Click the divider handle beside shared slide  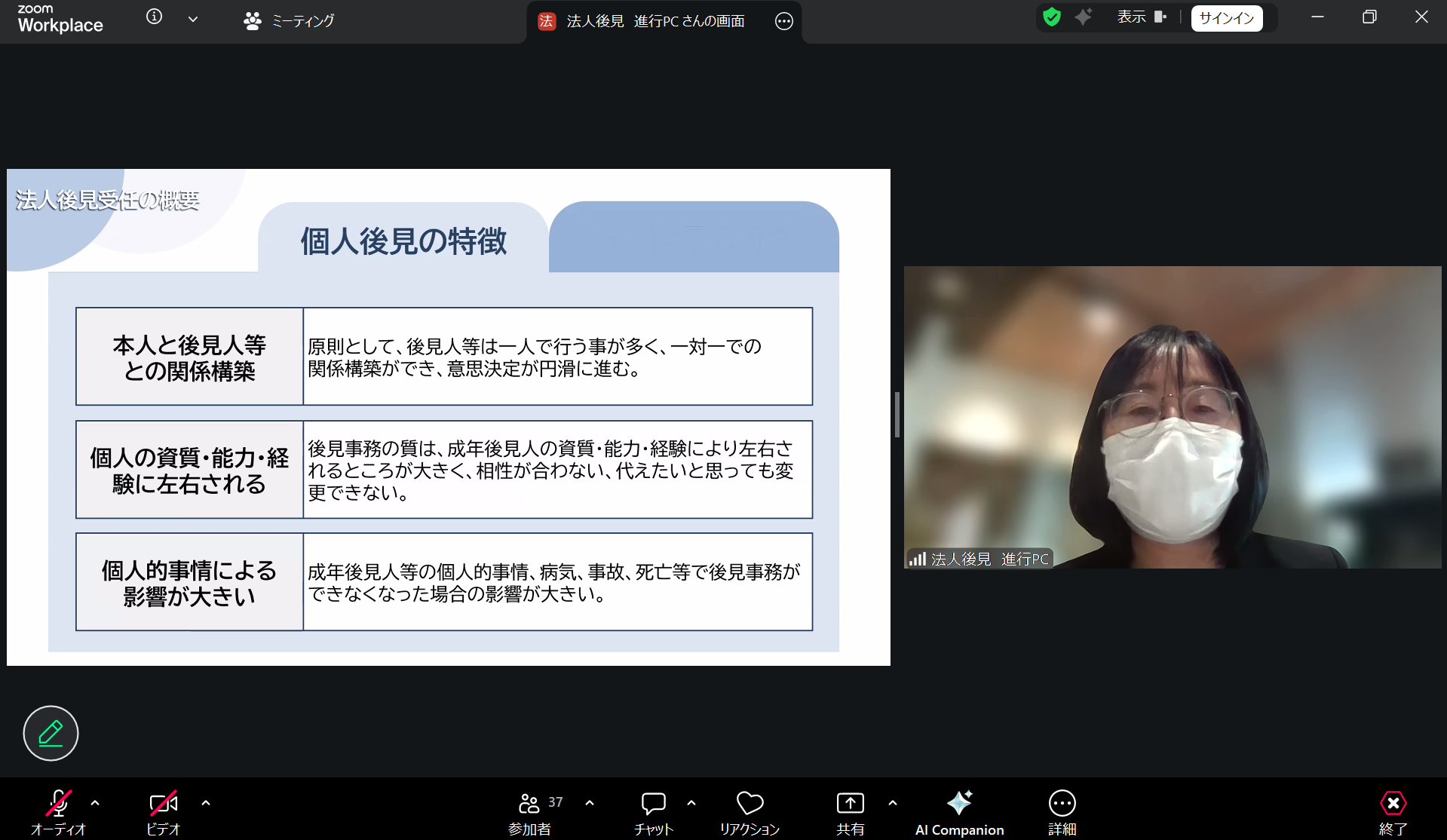pyautogui.click(x=897, y=415)
